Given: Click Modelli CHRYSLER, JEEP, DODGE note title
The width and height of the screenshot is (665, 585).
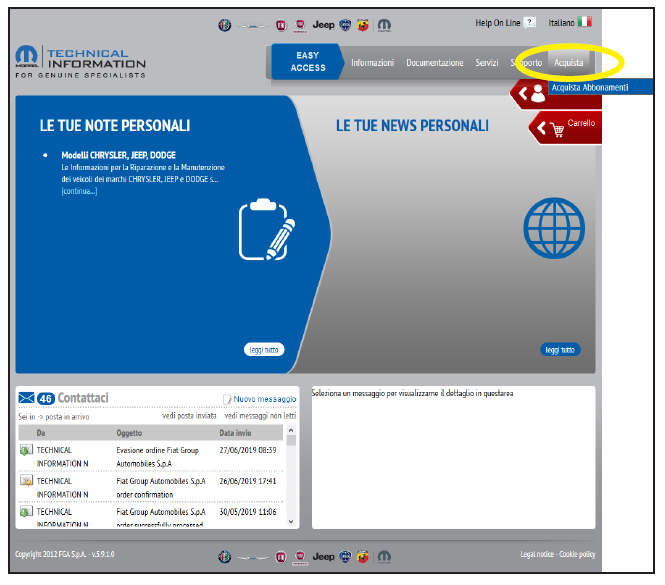Looking at the screenshot, I should [x=118, y=155].
